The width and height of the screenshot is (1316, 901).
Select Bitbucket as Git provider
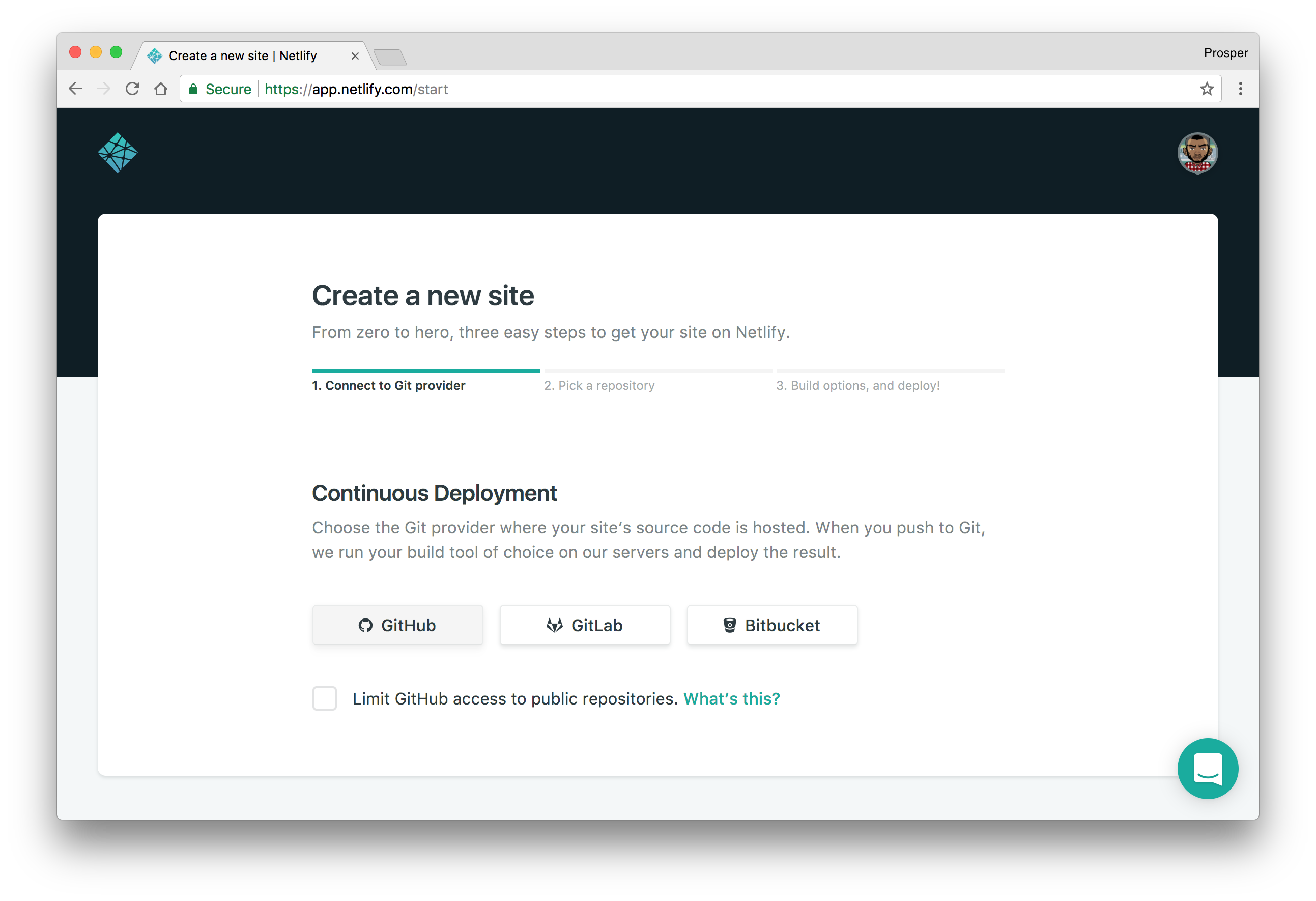coord(772,625)
